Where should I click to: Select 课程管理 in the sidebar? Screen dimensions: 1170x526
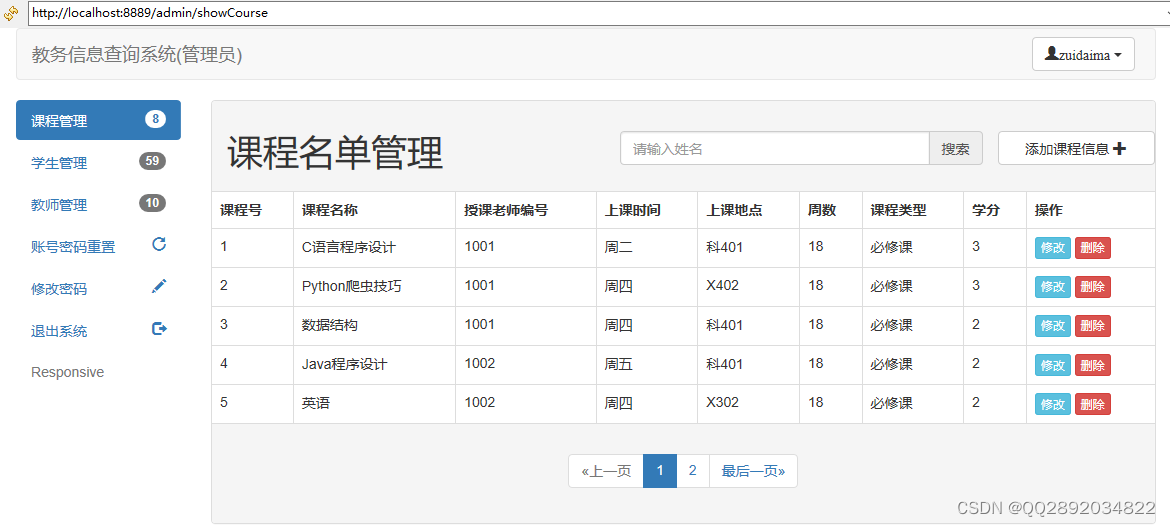click(x=59, y=121)
